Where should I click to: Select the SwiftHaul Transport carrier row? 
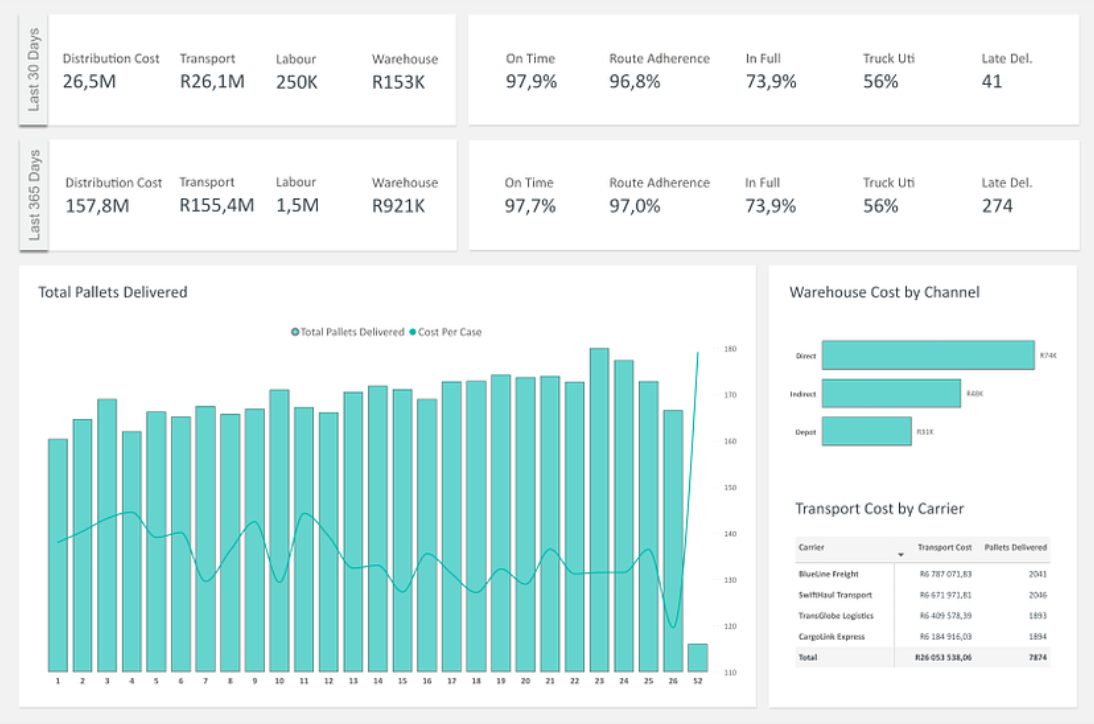[922, 595]
